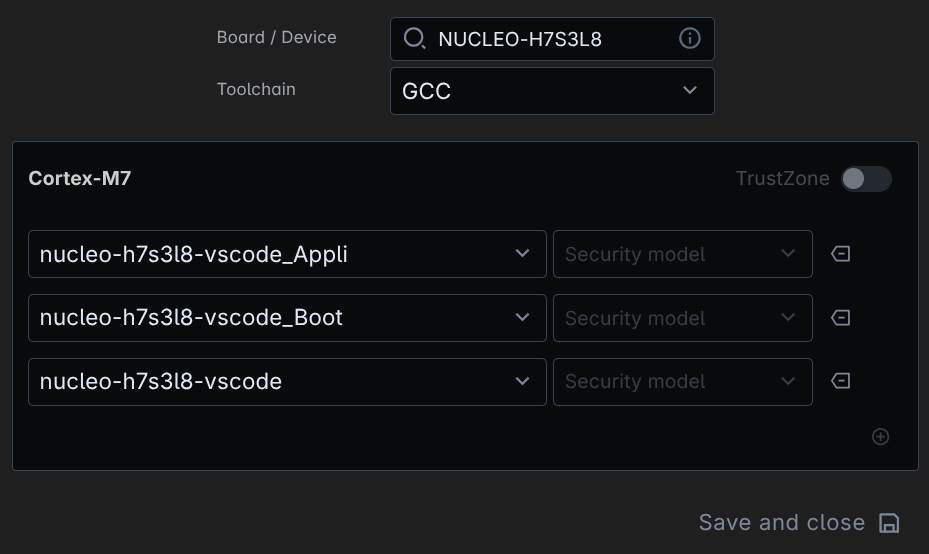Remove the nucleo-h7s3l8-vscode_Boot project row
The width and height of the screenshot is (929, 554).
[841, 318]
